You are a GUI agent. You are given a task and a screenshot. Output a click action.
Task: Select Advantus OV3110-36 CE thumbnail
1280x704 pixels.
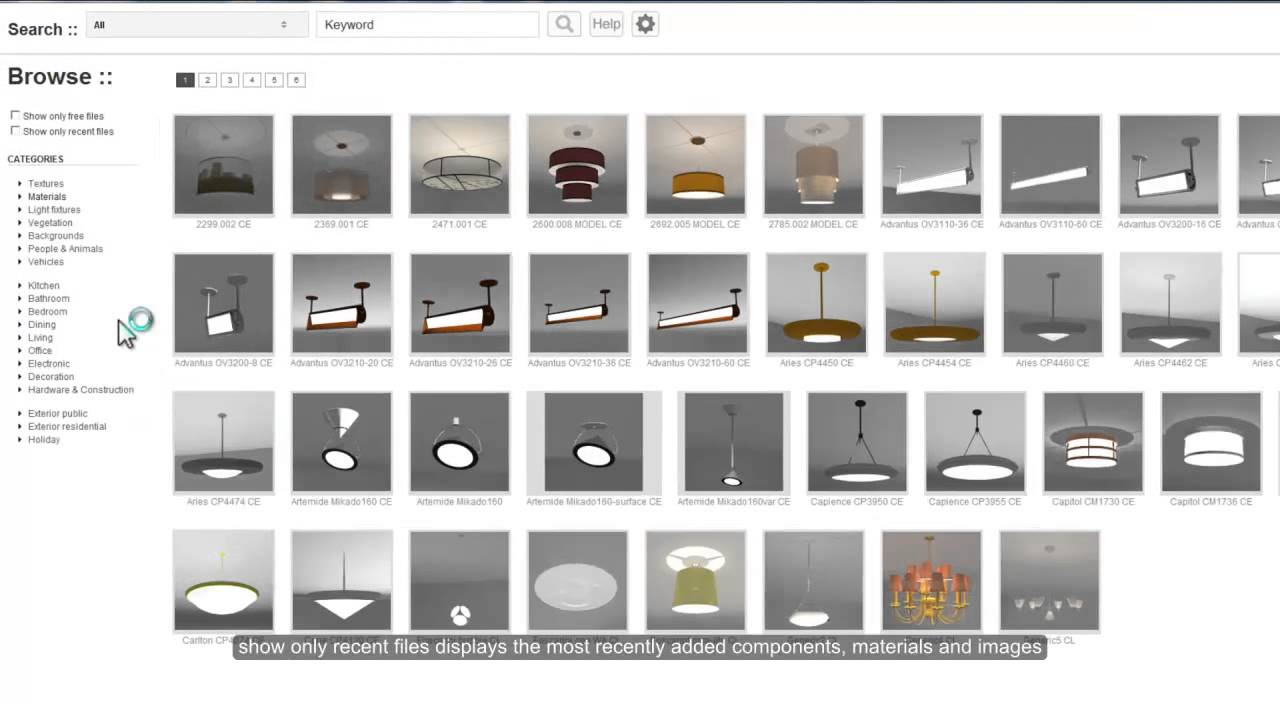(x=932, y=165)
